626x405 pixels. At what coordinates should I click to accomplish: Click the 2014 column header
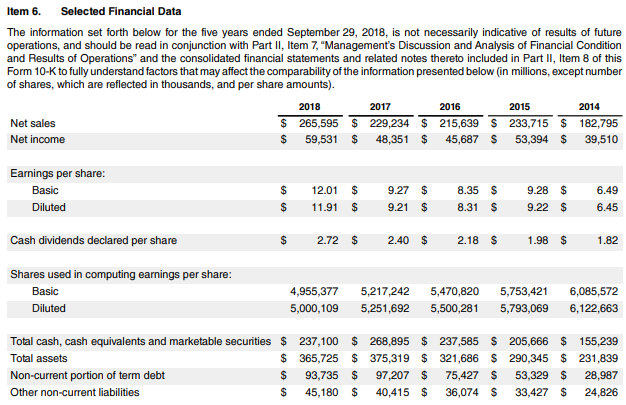click(602, 106)
